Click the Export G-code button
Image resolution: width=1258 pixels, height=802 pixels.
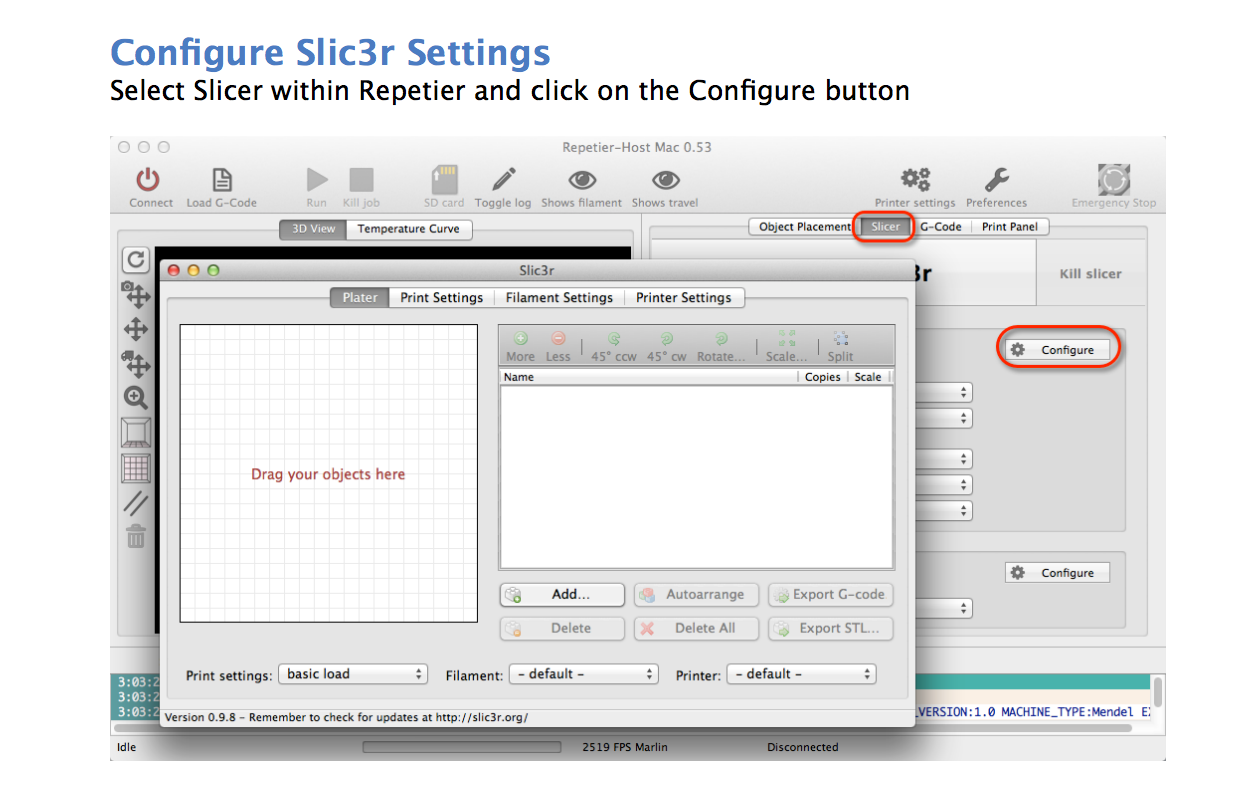point(830,594)
